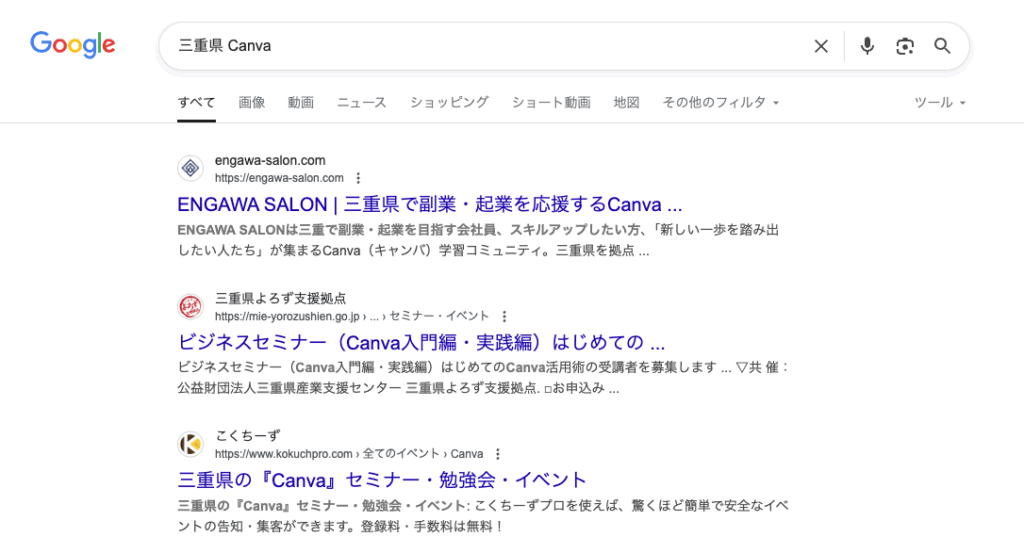
Task: Click the こくちーず site name
Action: pos(248,435)
